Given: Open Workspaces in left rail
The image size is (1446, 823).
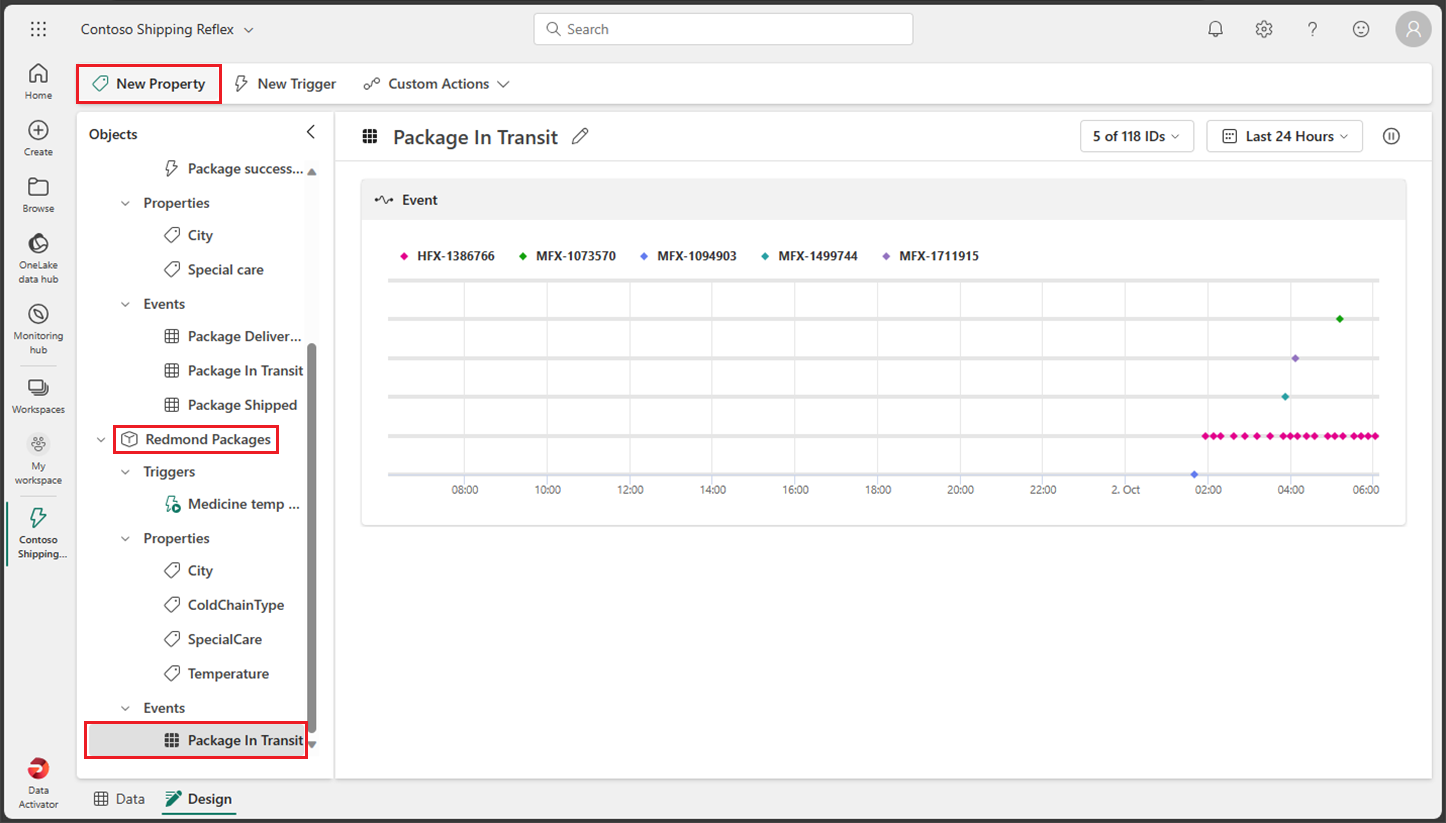Looking at the screenshot, I should (38, 396).
